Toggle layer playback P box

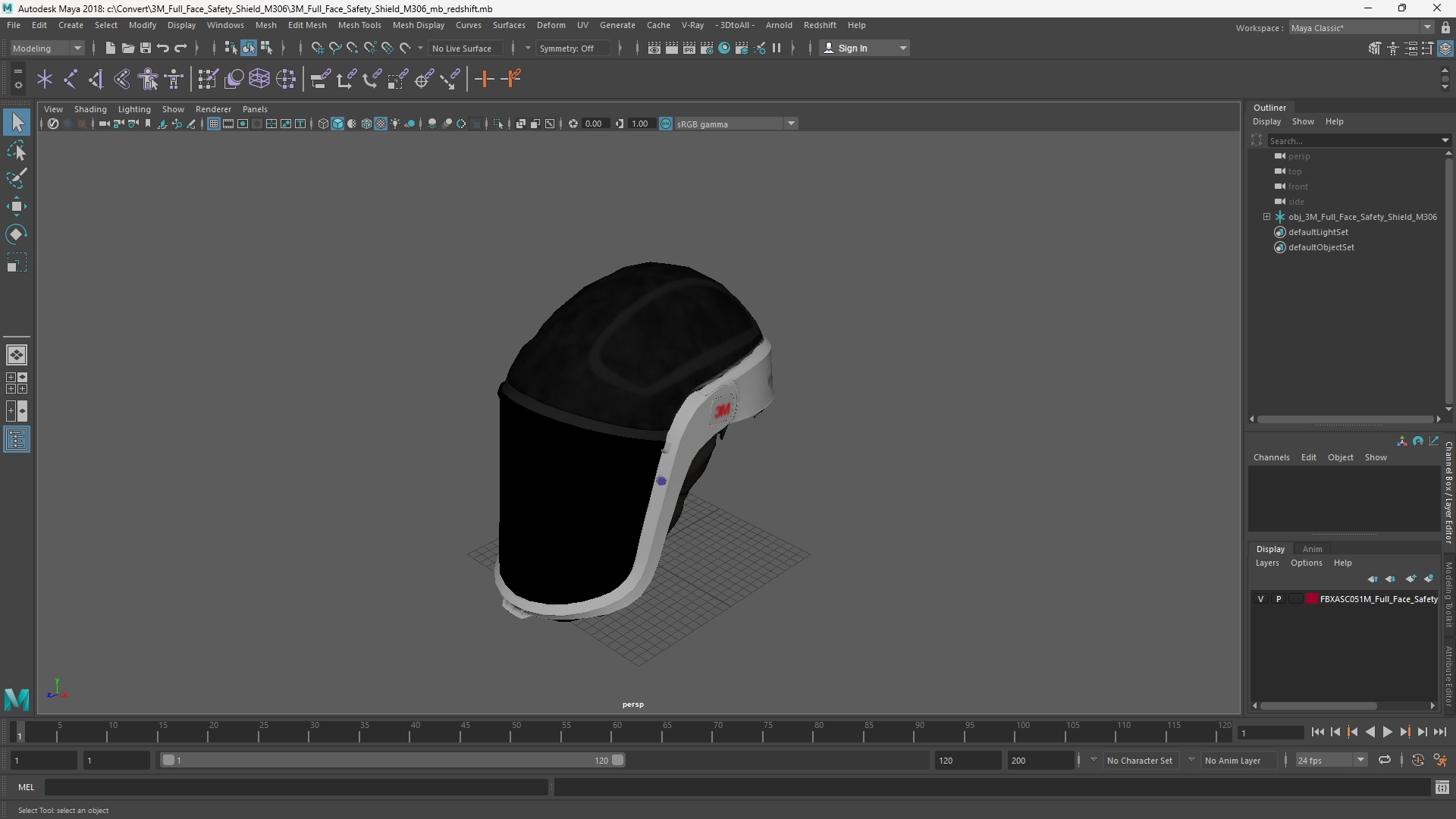pos(1279,599)
